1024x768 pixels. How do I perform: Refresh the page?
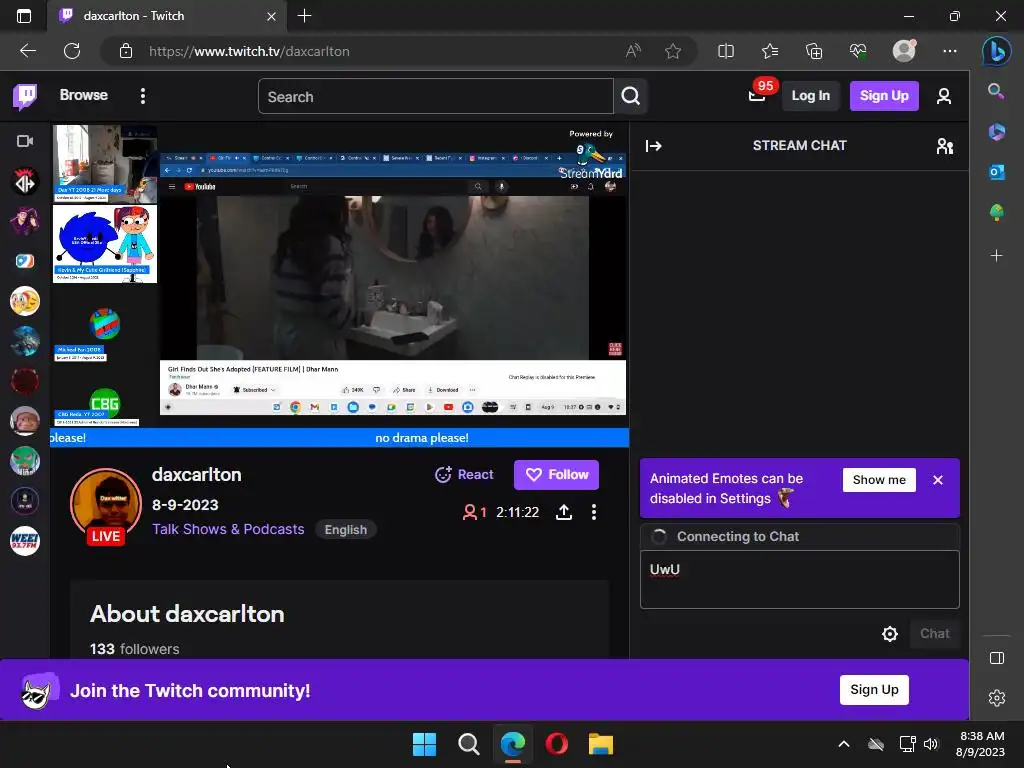pyautogui.click(x=72, y=51)
